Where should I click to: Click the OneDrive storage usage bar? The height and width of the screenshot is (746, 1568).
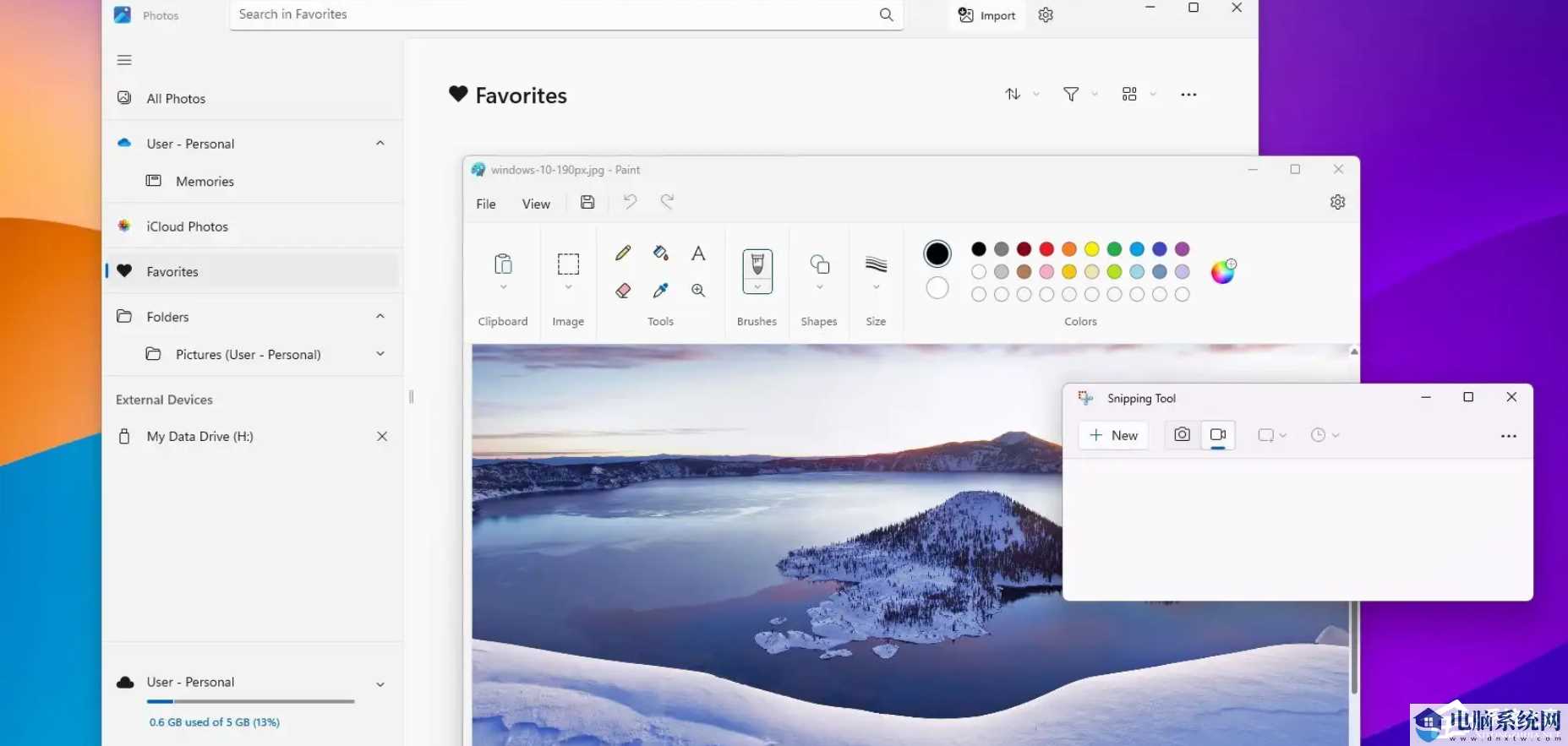point(250,701)
